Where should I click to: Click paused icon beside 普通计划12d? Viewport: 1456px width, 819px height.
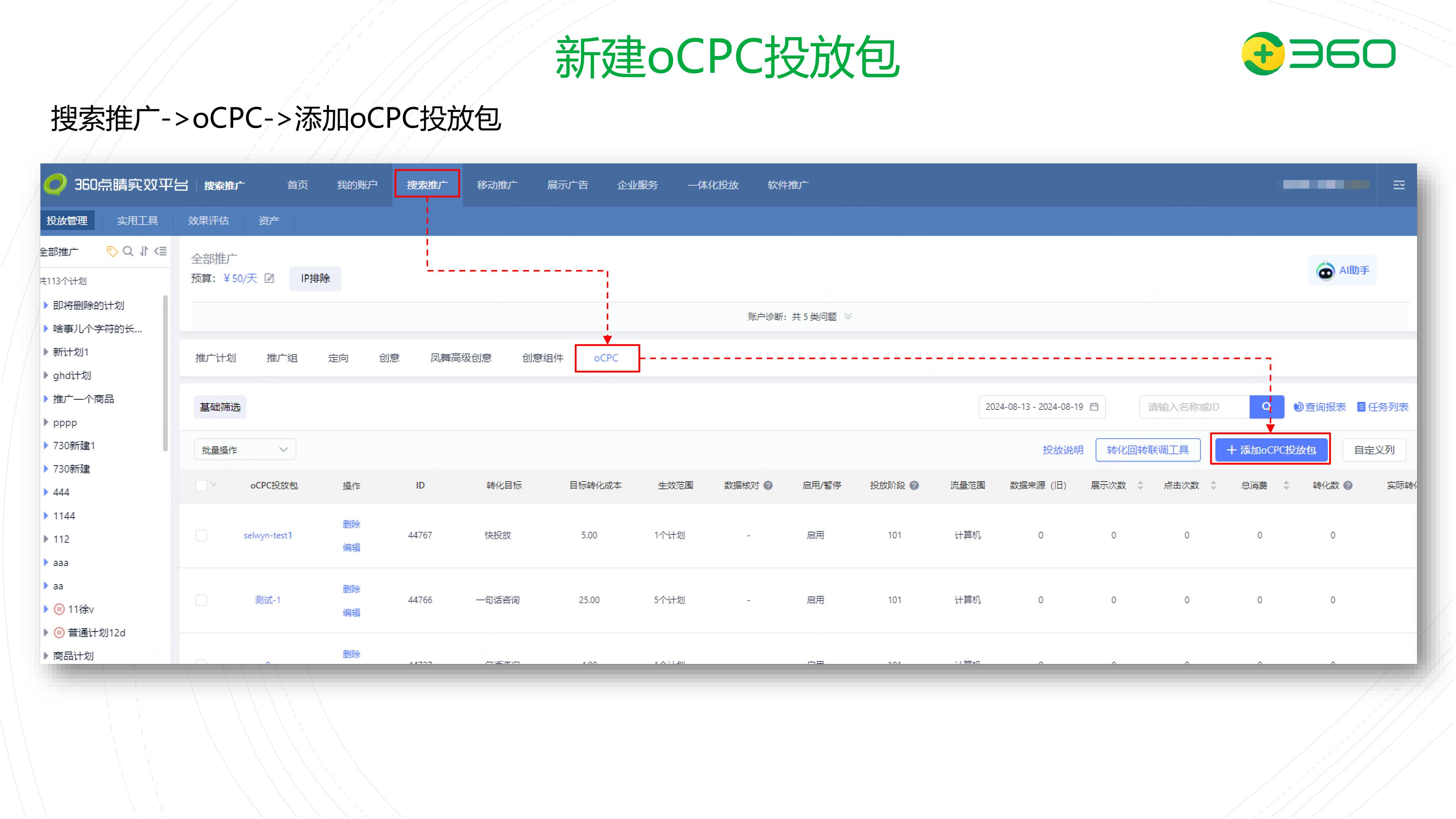(x=59, y=633)
